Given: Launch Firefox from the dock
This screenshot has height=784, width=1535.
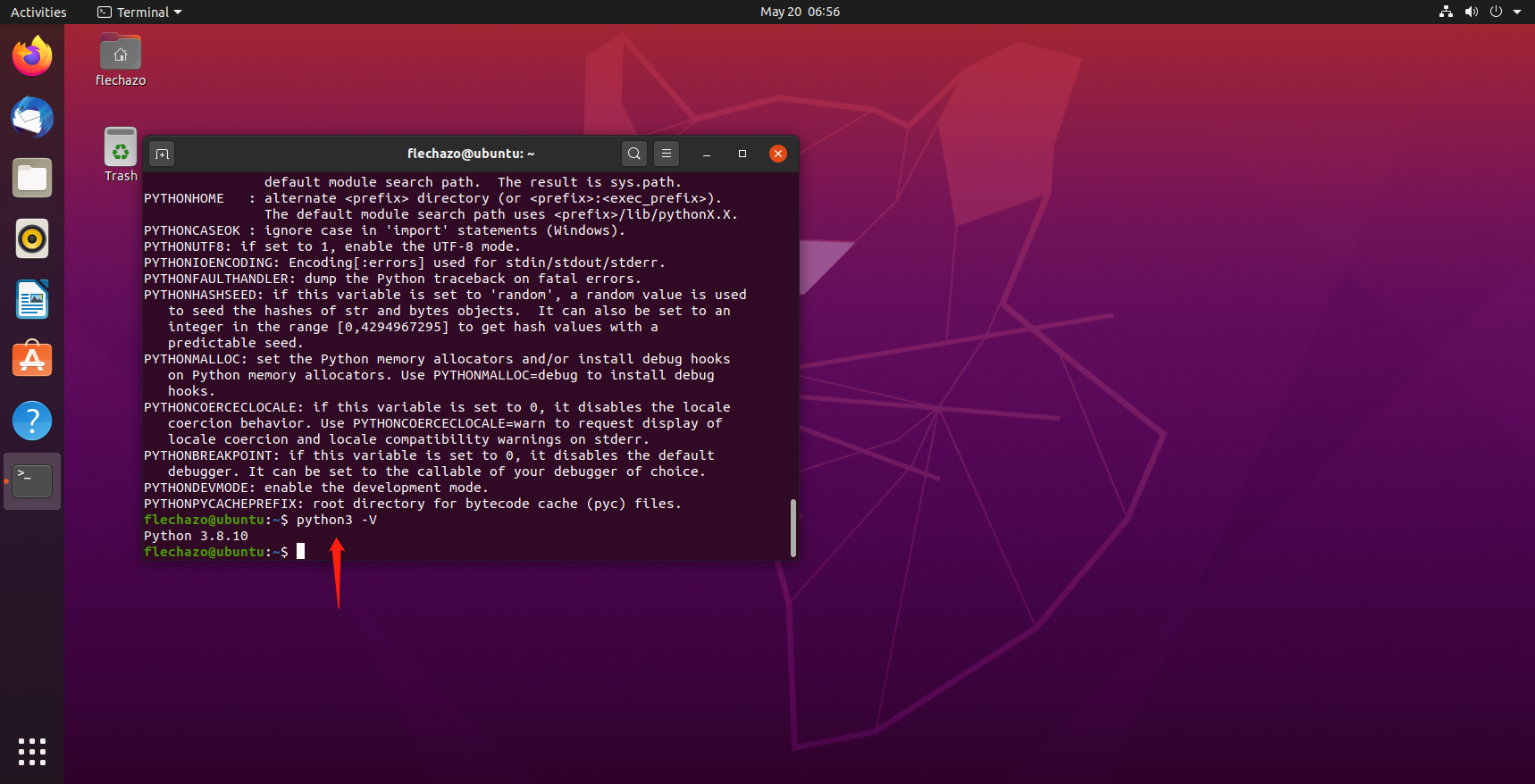Looking at the screenshot, I should click(32, 56).
